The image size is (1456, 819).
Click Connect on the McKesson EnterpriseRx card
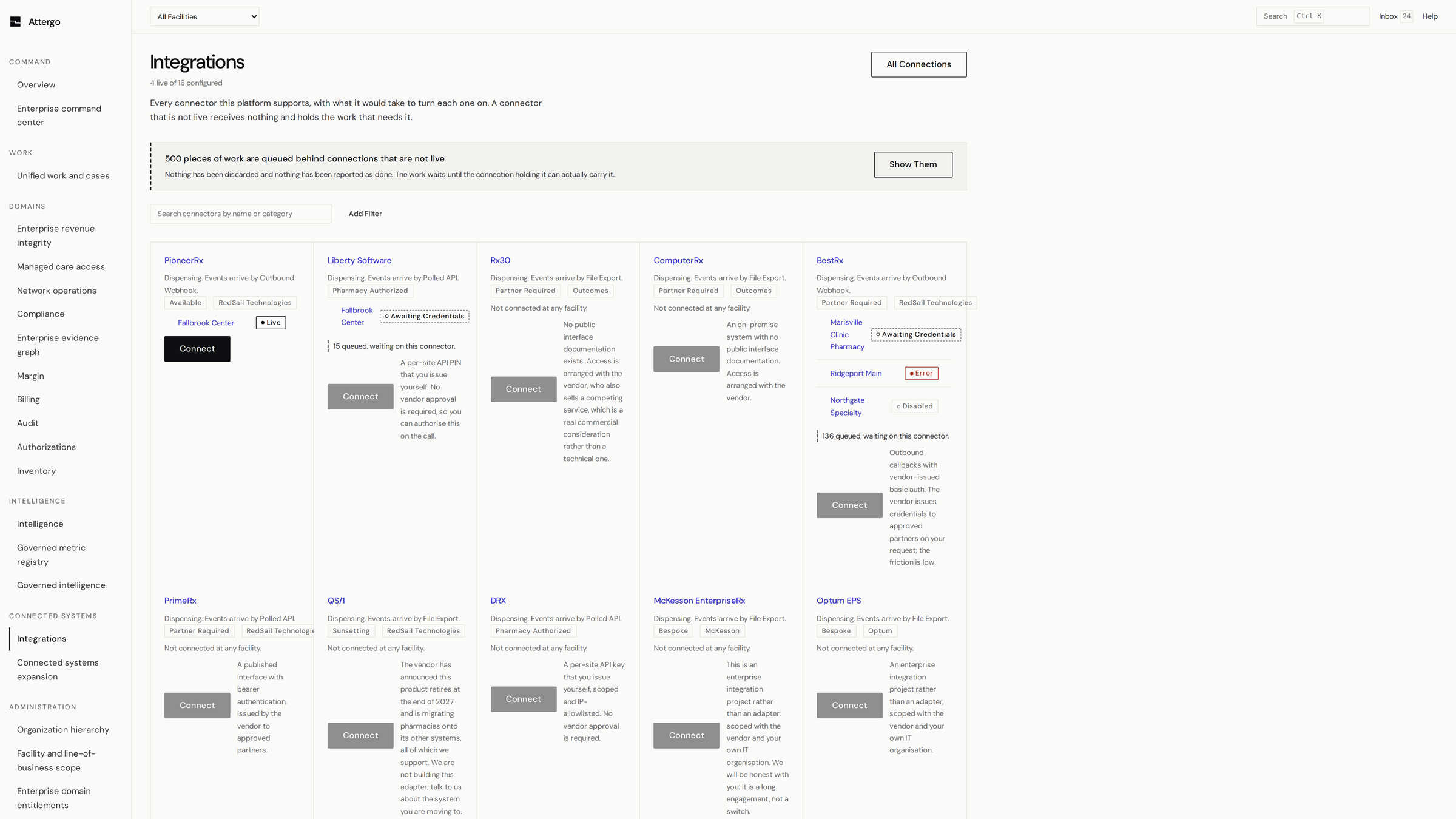point(686,735)
